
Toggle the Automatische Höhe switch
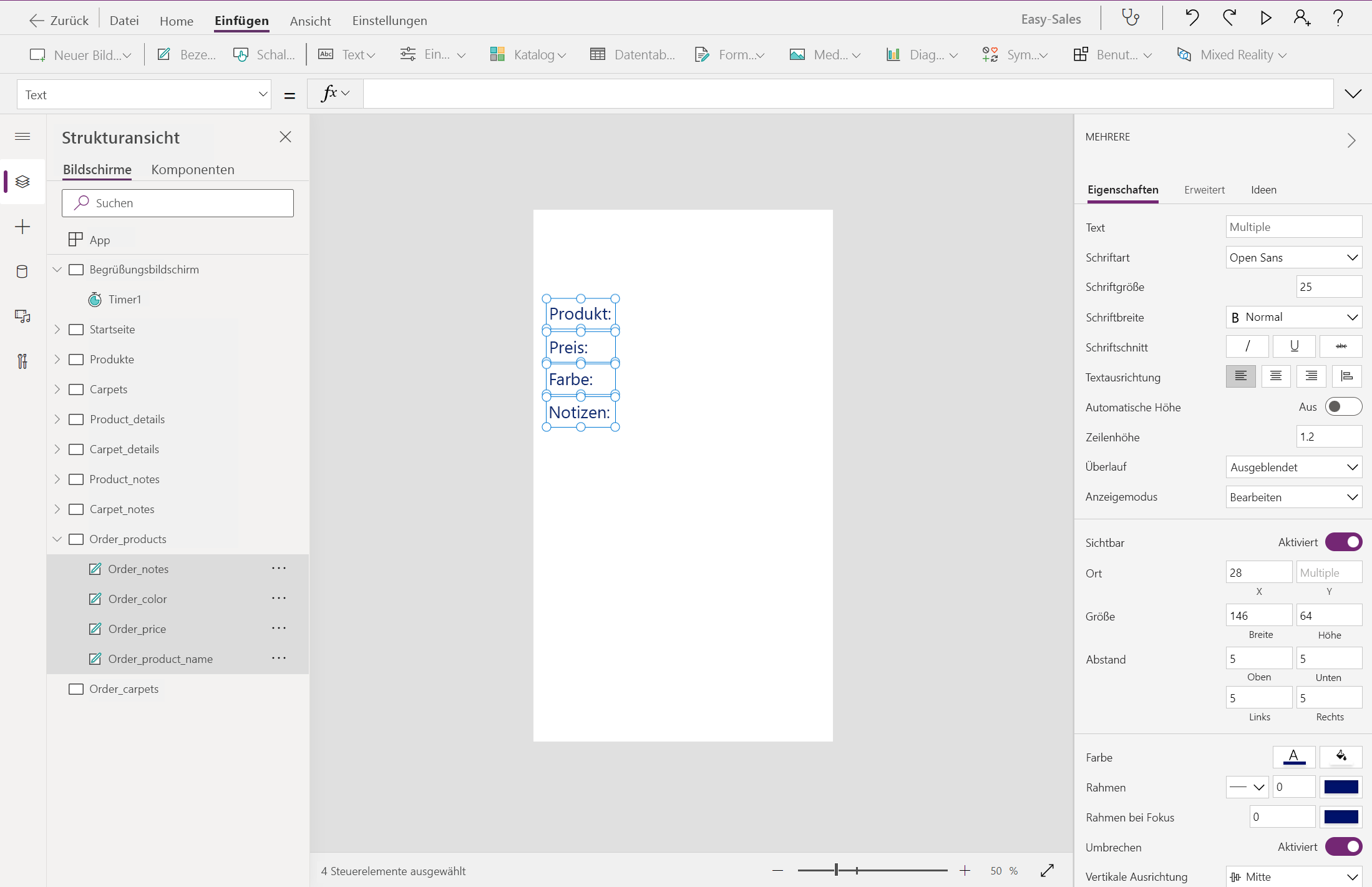(x=1343, y=407)
